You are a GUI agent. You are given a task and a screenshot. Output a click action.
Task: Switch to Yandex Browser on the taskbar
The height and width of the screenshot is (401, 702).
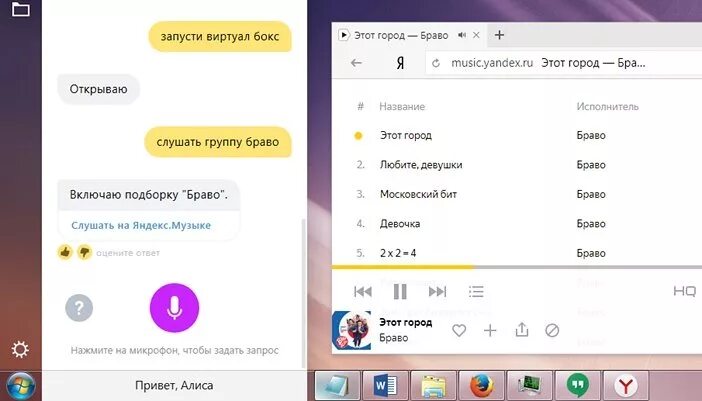[x=626, y=385]
